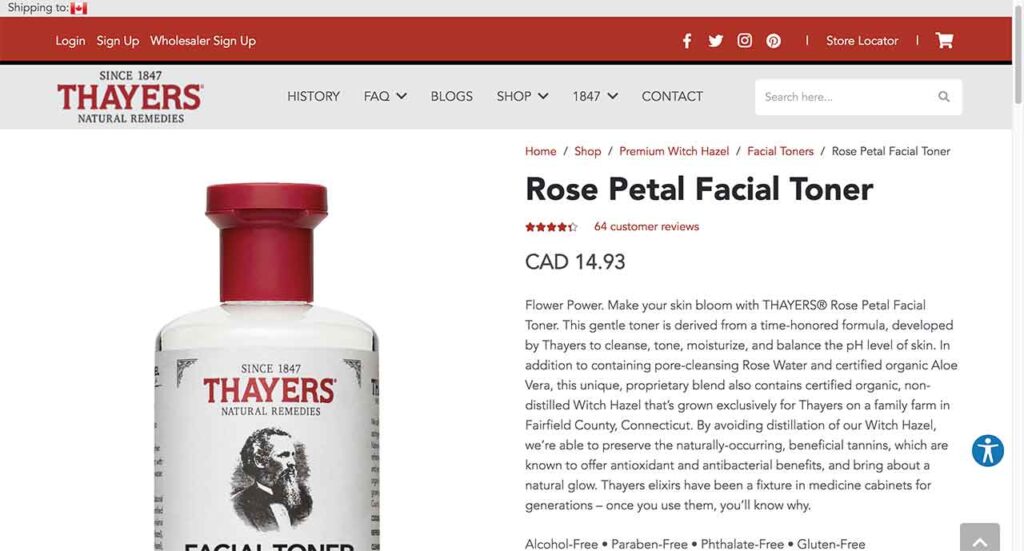Click the Wholesaler Sign Up link
Image resolution: width=1024 pixels, height=551 pixels.
pos(203,40)
